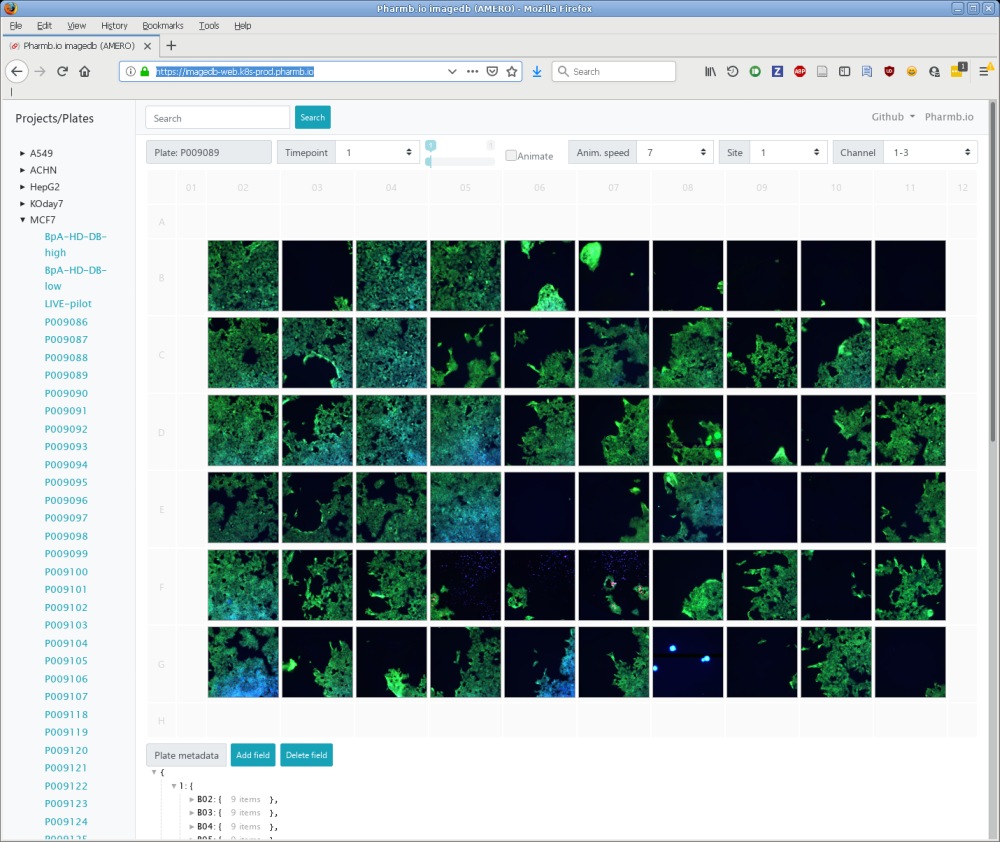Open the Pharmb.io link
Screen dimensions: 1000x842
[x=949, y=117]
